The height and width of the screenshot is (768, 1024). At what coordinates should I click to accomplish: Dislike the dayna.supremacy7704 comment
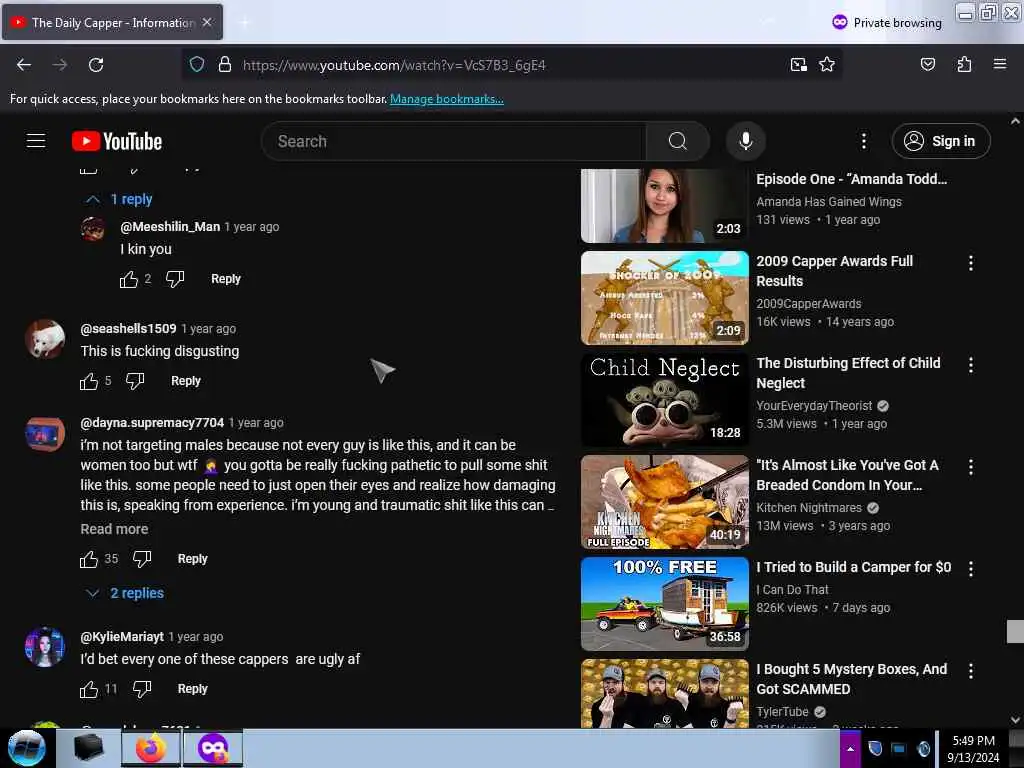[142, 559]
